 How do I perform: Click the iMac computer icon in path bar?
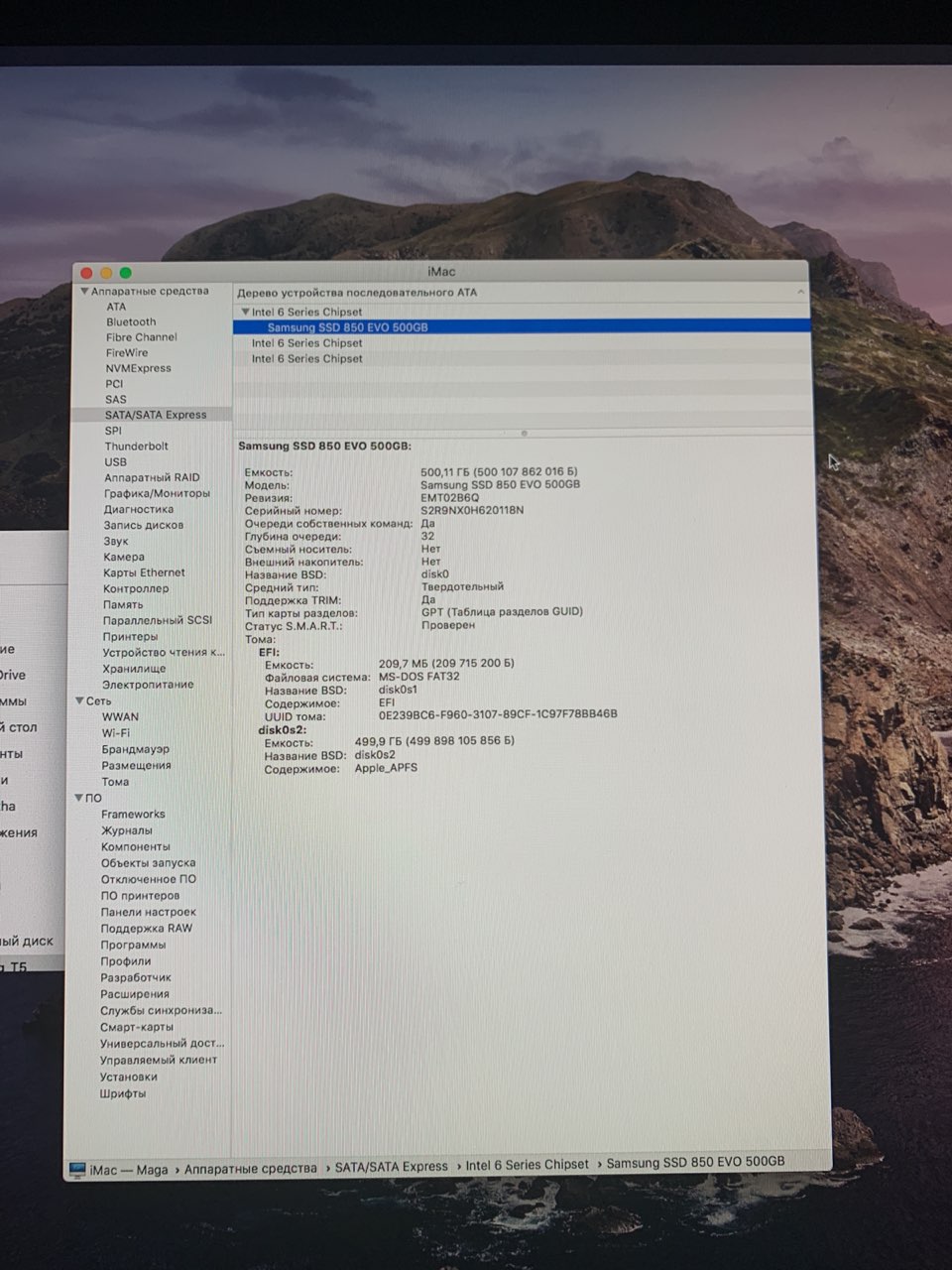click(x=77, y=1170)
